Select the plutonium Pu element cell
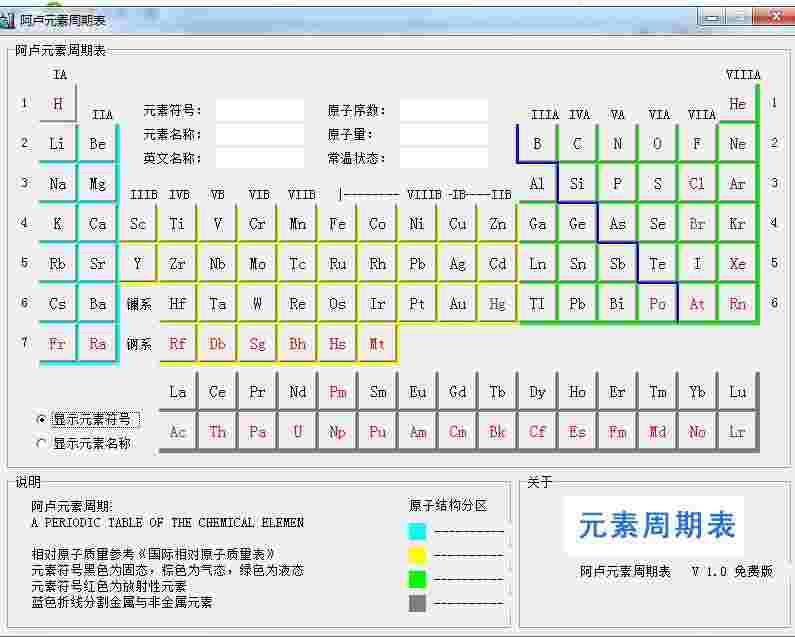This screenshot has width=795, height=637. coord(378,432)
